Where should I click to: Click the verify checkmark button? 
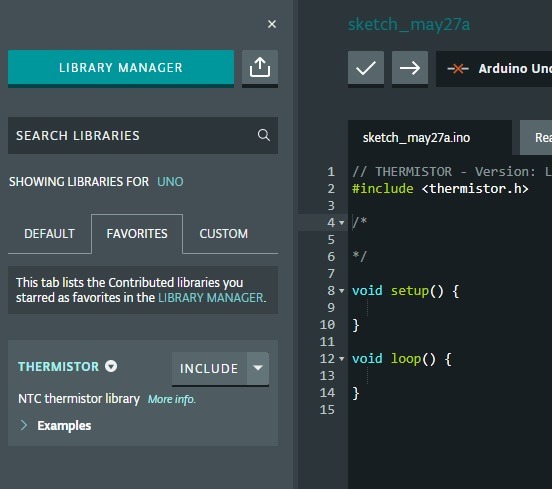[366, 68]
